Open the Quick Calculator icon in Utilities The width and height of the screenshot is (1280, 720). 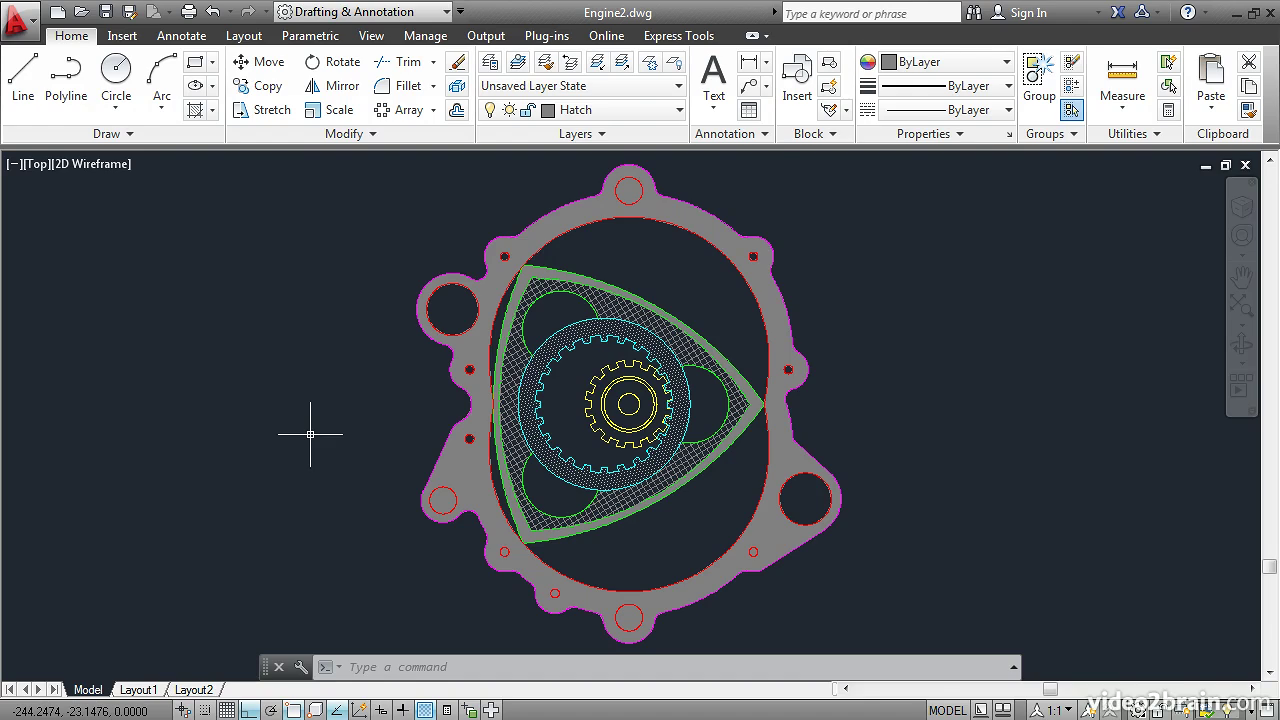point(1168,110)
